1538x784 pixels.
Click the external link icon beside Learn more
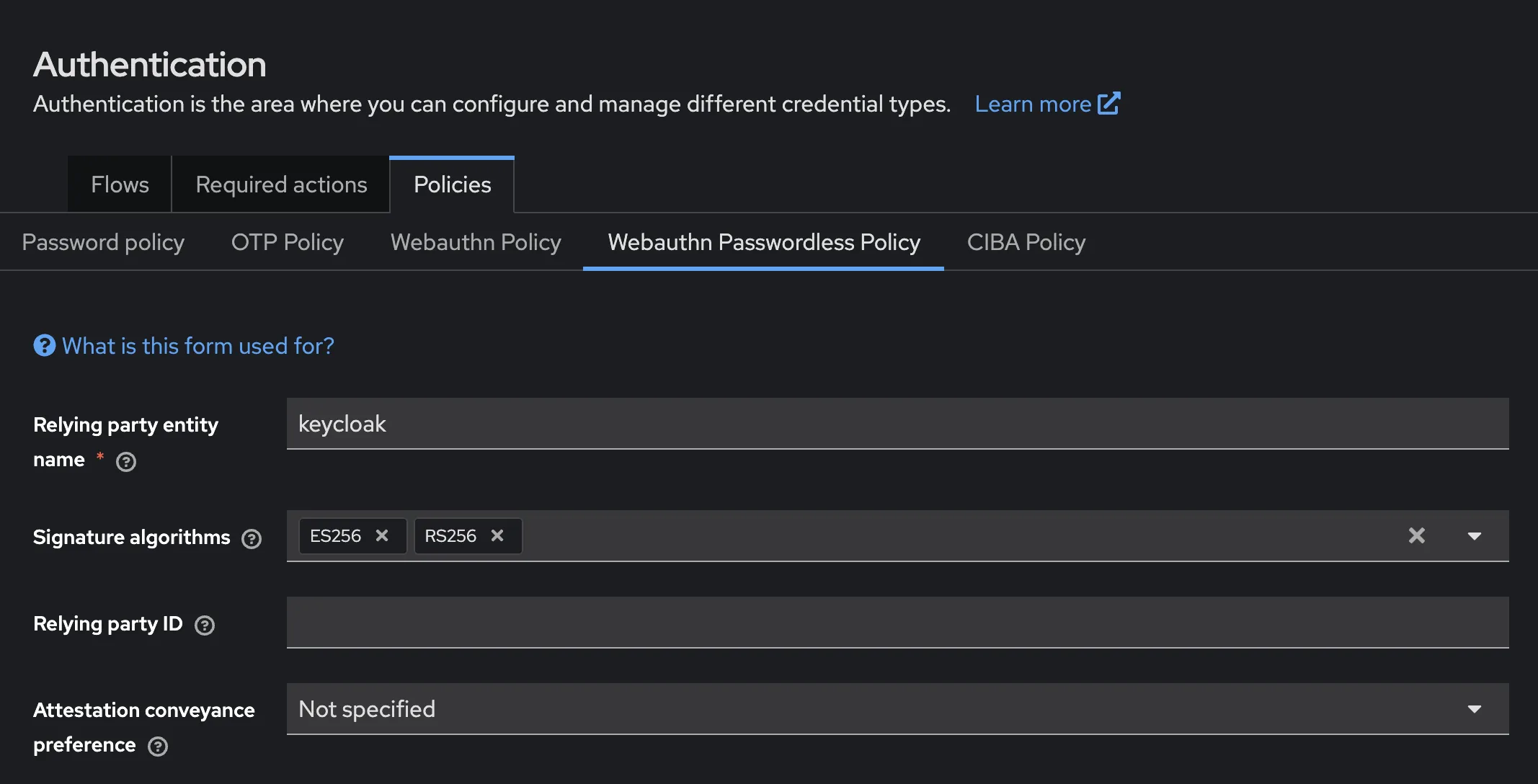[x=1108, y=103]
